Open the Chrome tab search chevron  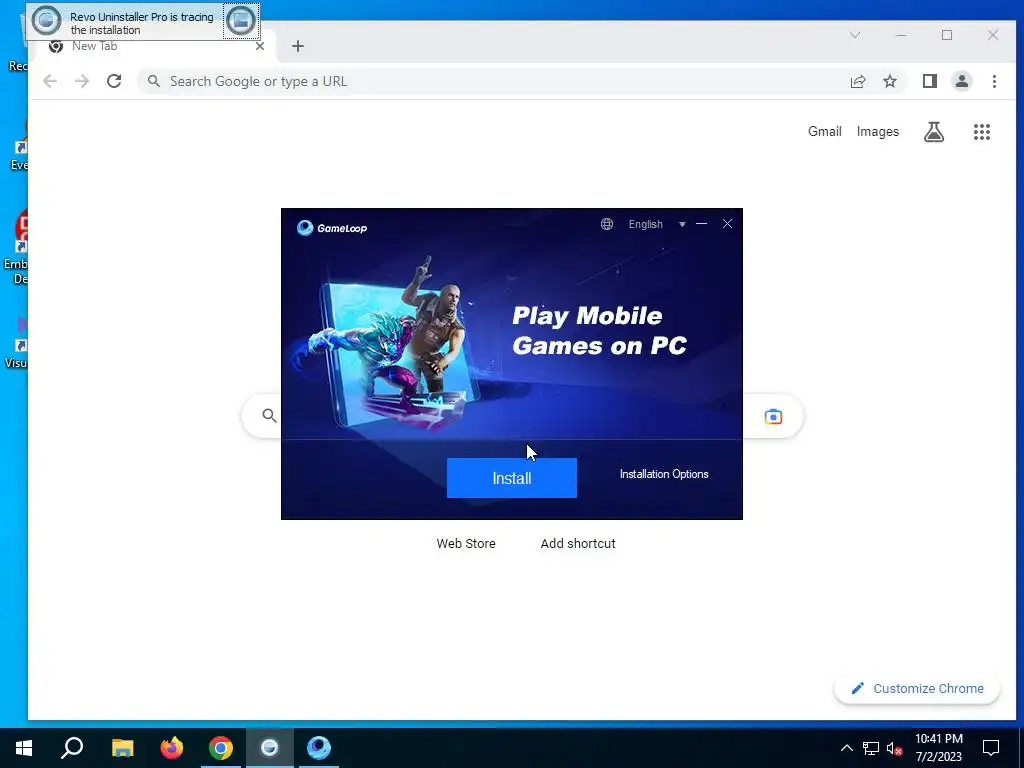click(x=854, y=35)
